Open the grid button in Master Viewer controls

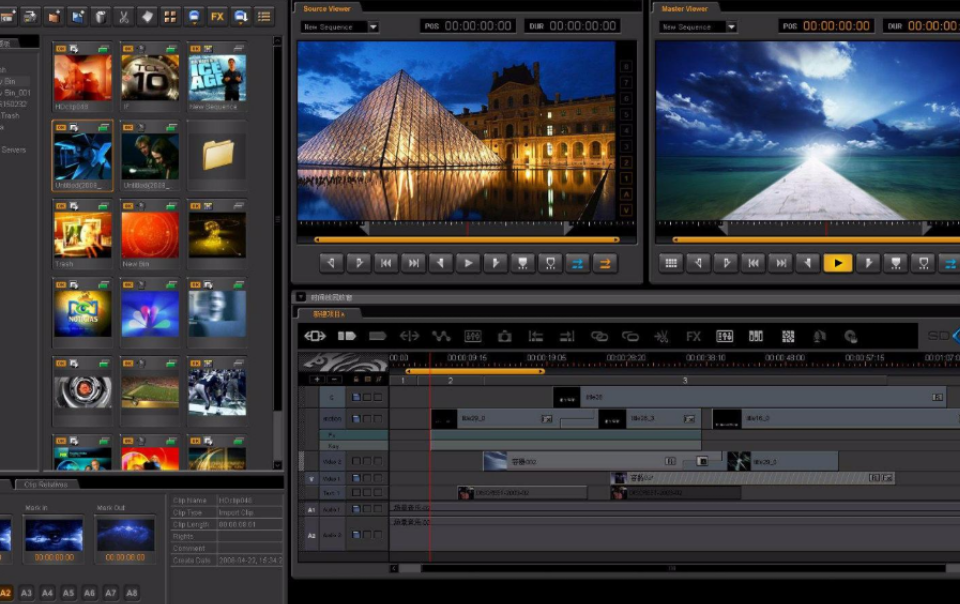pyautogui.click(x=671, y=263)
